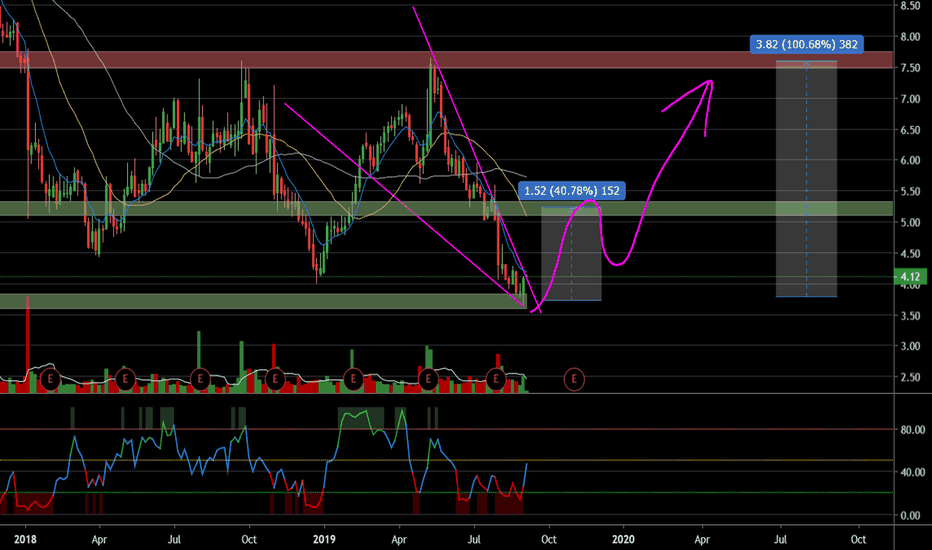Click the 6.00 price axis label
Image resolution: width=932 pixels, height=550 pixels.
click(910, 161)
